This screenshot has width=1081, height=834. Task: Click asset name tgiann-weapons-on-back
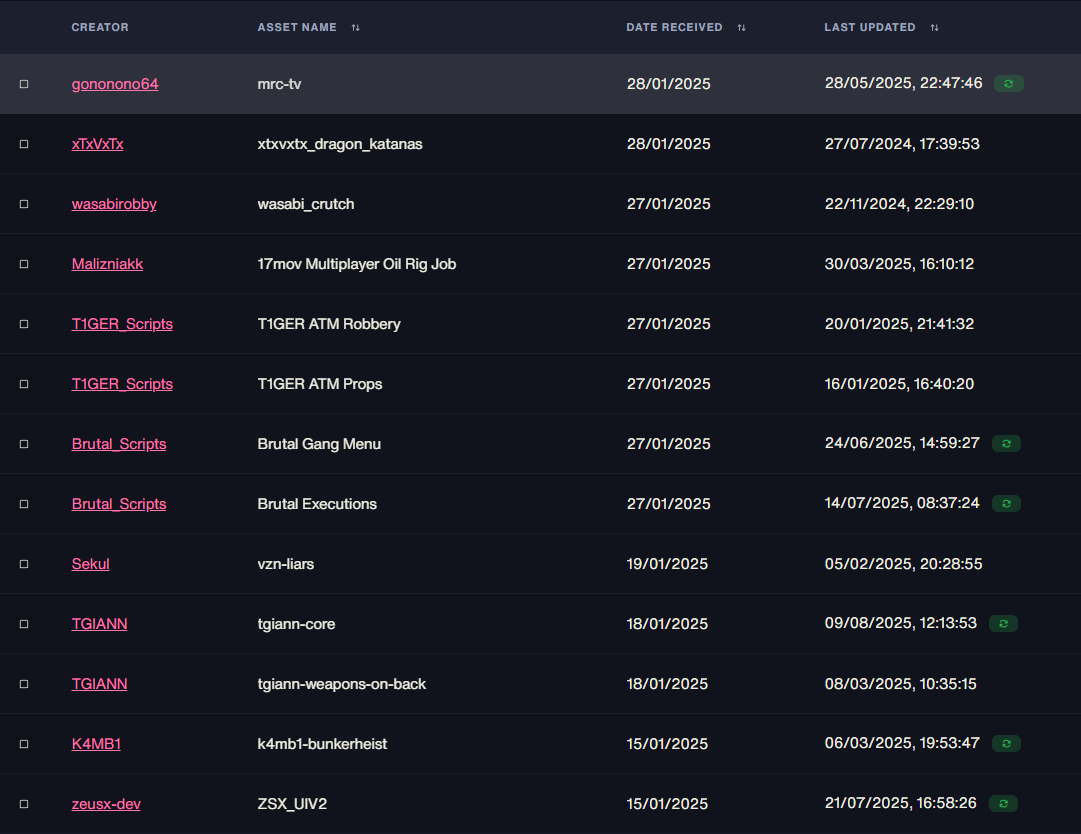coord(342,684)
